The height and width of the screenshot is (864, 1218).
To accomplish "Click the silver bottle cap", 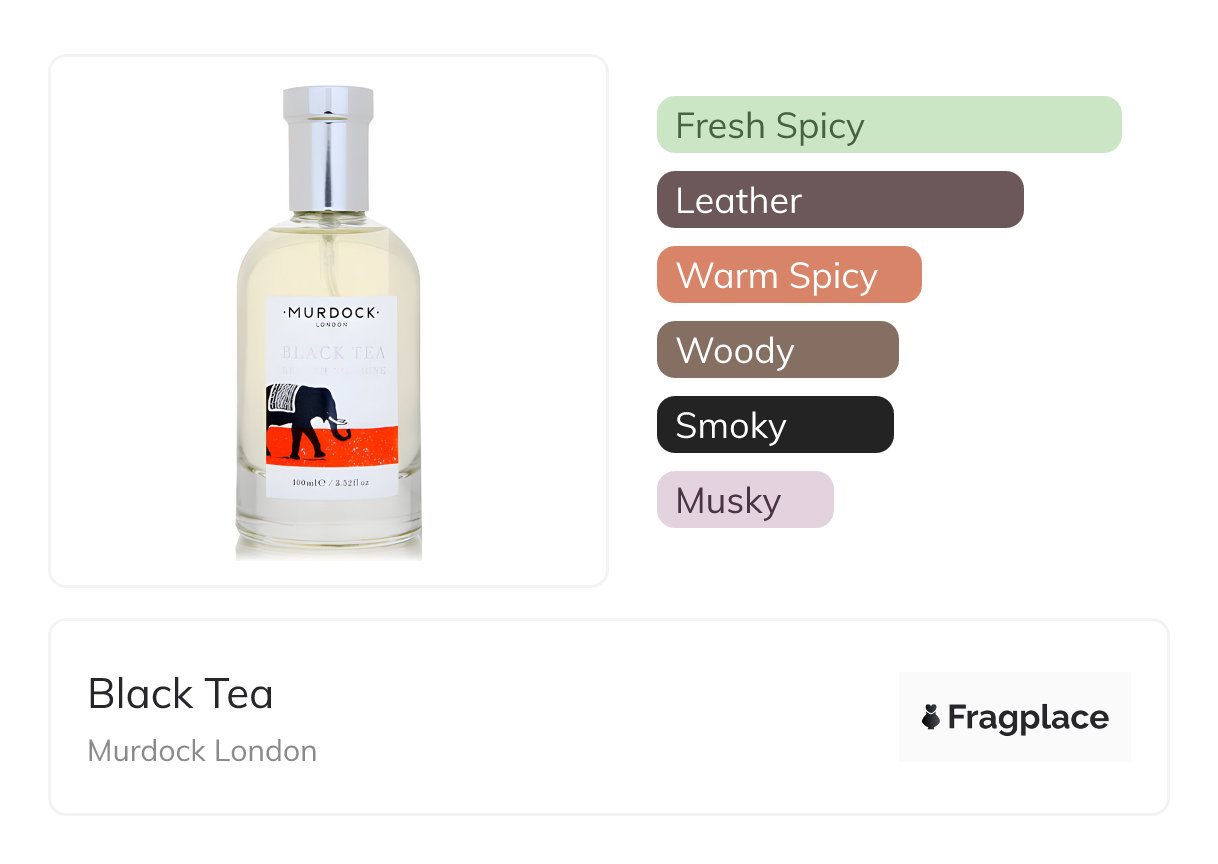I will [328, 148].
